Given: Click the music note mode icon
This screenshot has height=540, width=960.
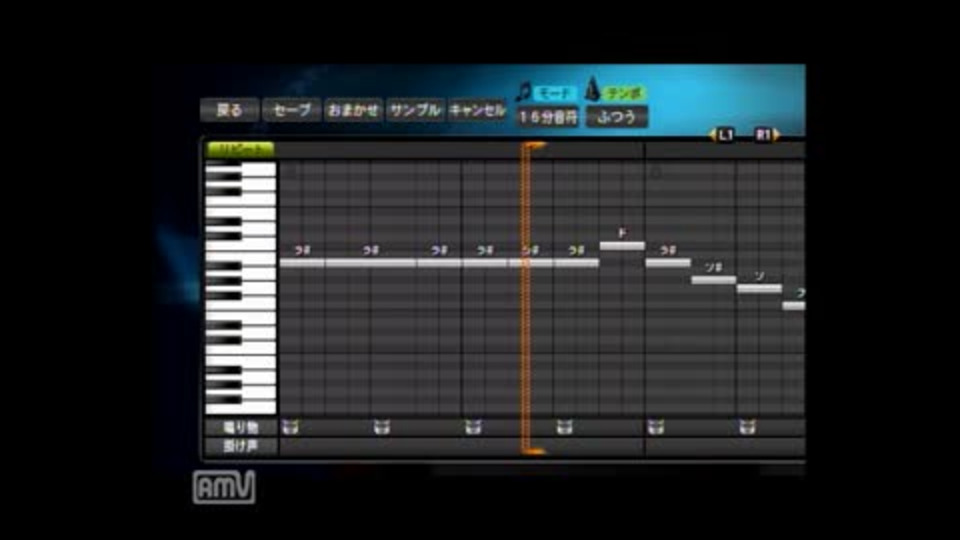Looking at the screenshot, I should tap(523, 92).
